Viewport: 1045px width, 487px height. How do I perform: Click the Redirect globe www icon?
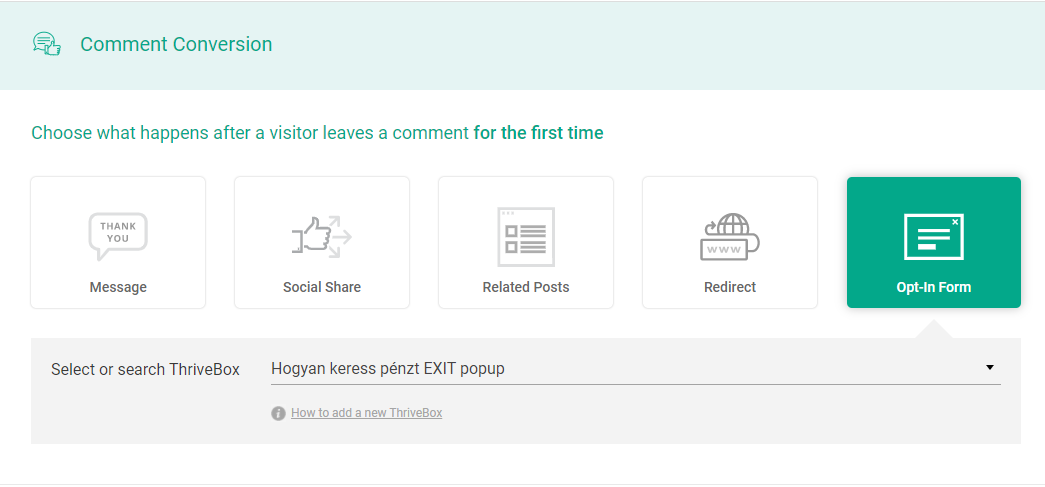tap(730, 237)
